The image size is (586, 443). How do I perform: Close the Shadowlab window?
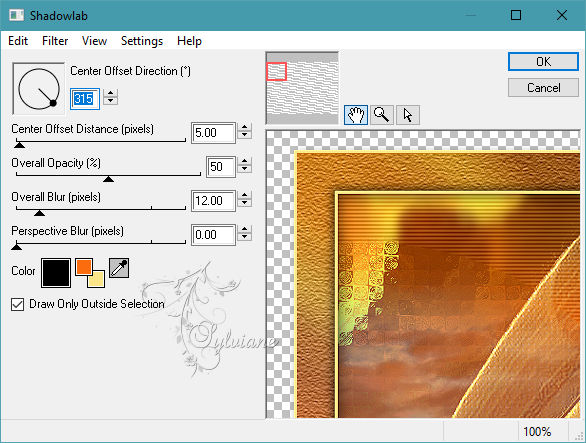(x=562, y=15)
